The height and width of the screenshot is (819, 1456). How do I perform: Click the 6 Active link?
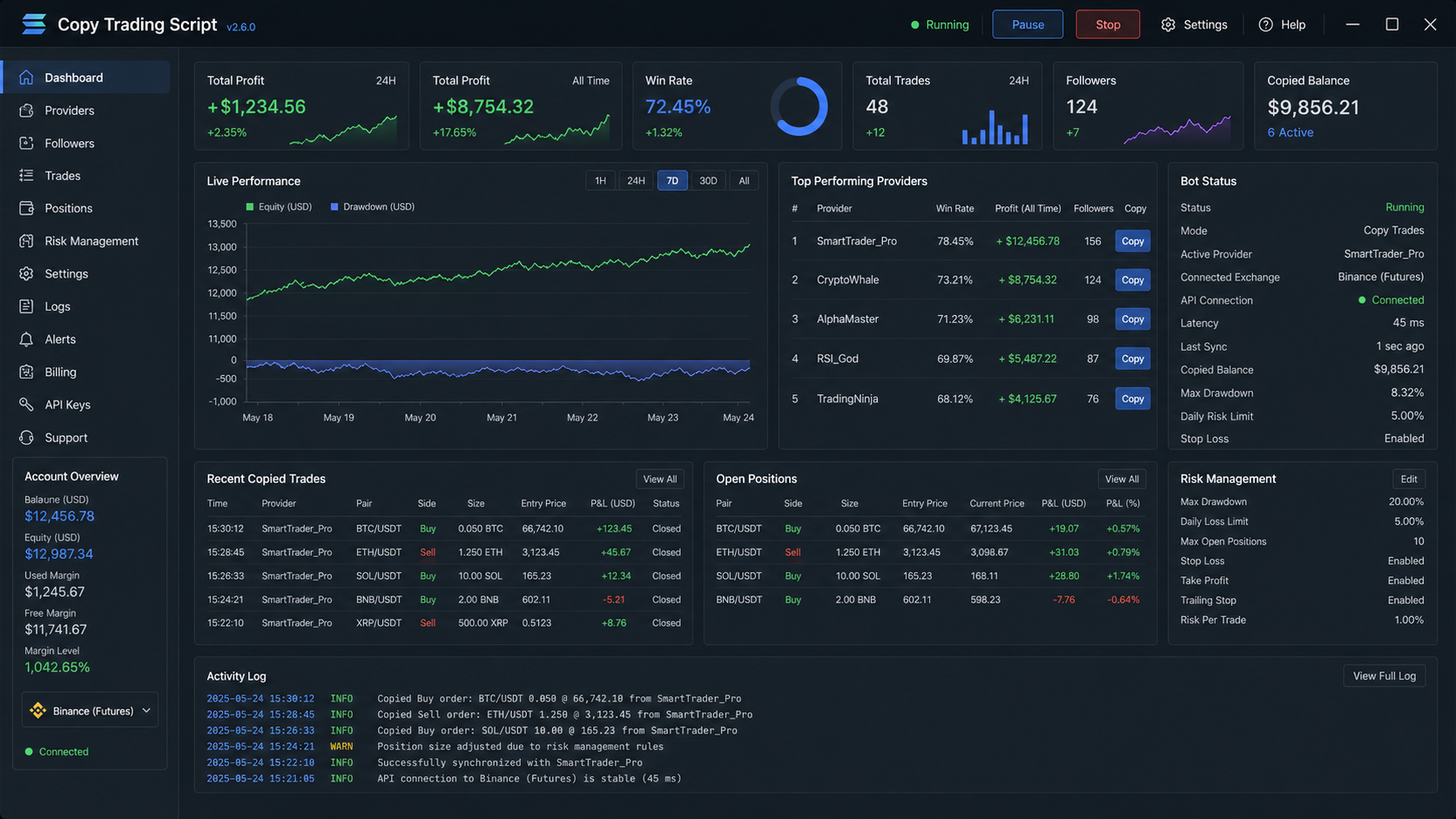click(x=1290, y=132)
